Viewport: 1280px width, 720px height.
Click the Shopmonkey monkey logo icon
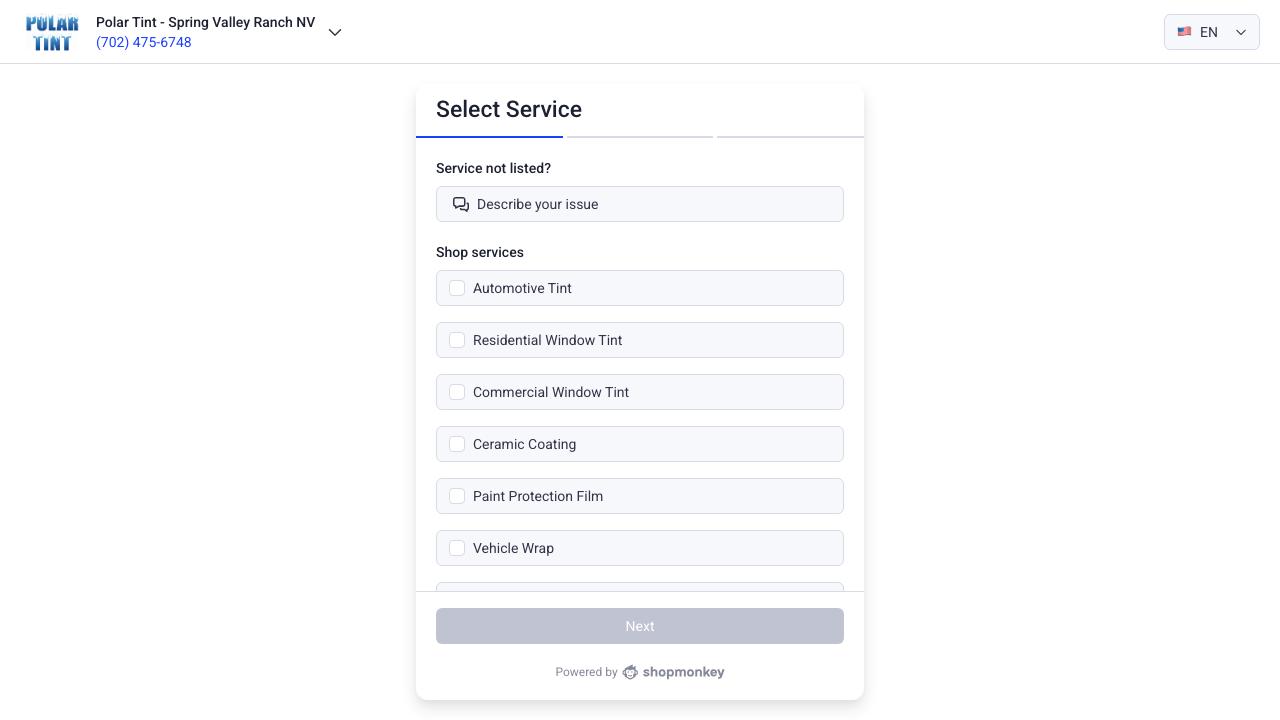click(630, 672)
